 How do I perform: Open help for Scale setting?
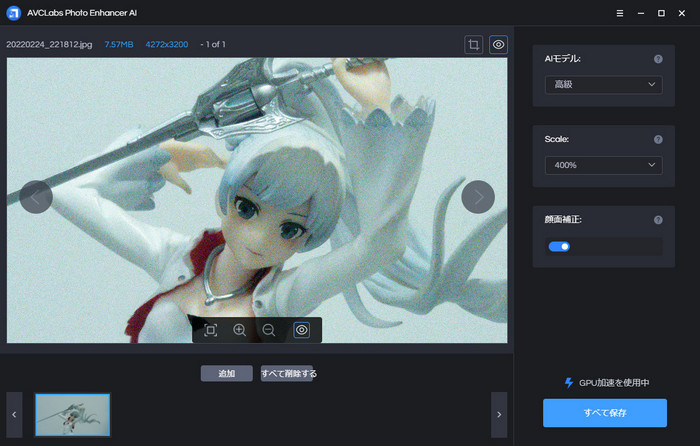point(658,139)
